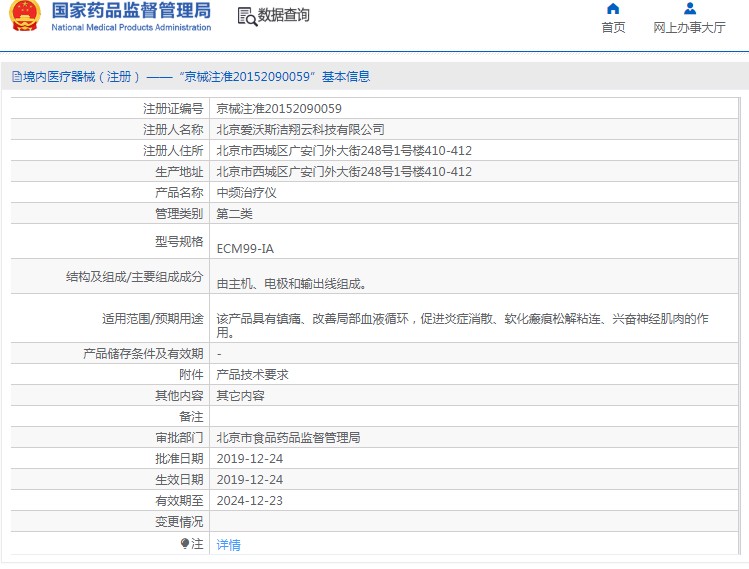Click the 附件 row label
The height and width of the screenshot is (569, 749).
coord(191,375)
